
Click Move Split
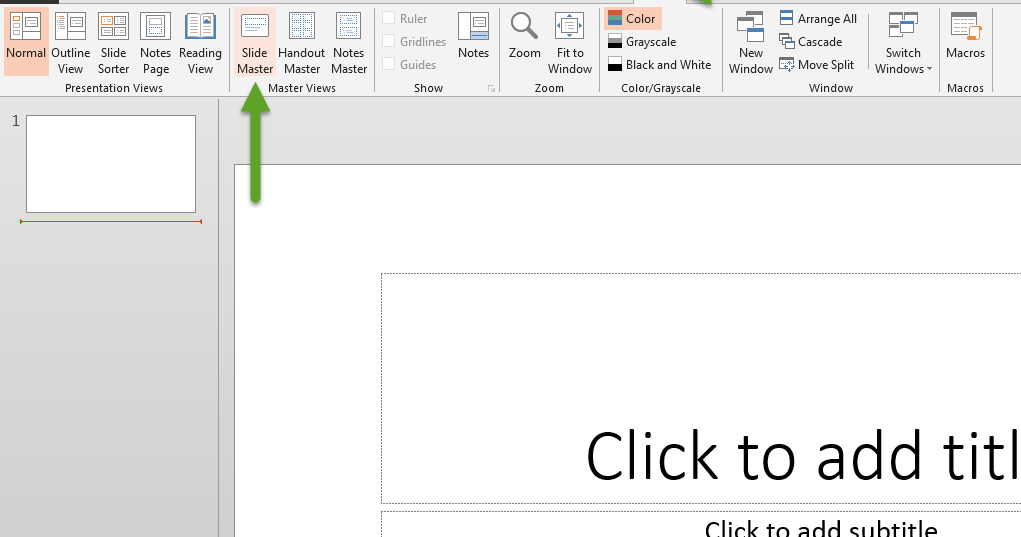click(x=817, y=64)
